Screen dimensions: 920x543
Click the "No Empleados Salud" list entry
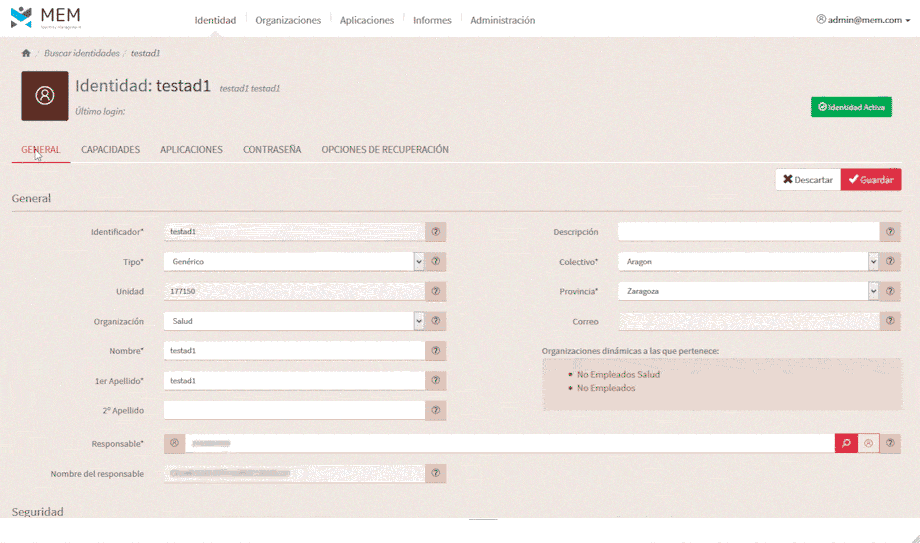click(618, 375)
